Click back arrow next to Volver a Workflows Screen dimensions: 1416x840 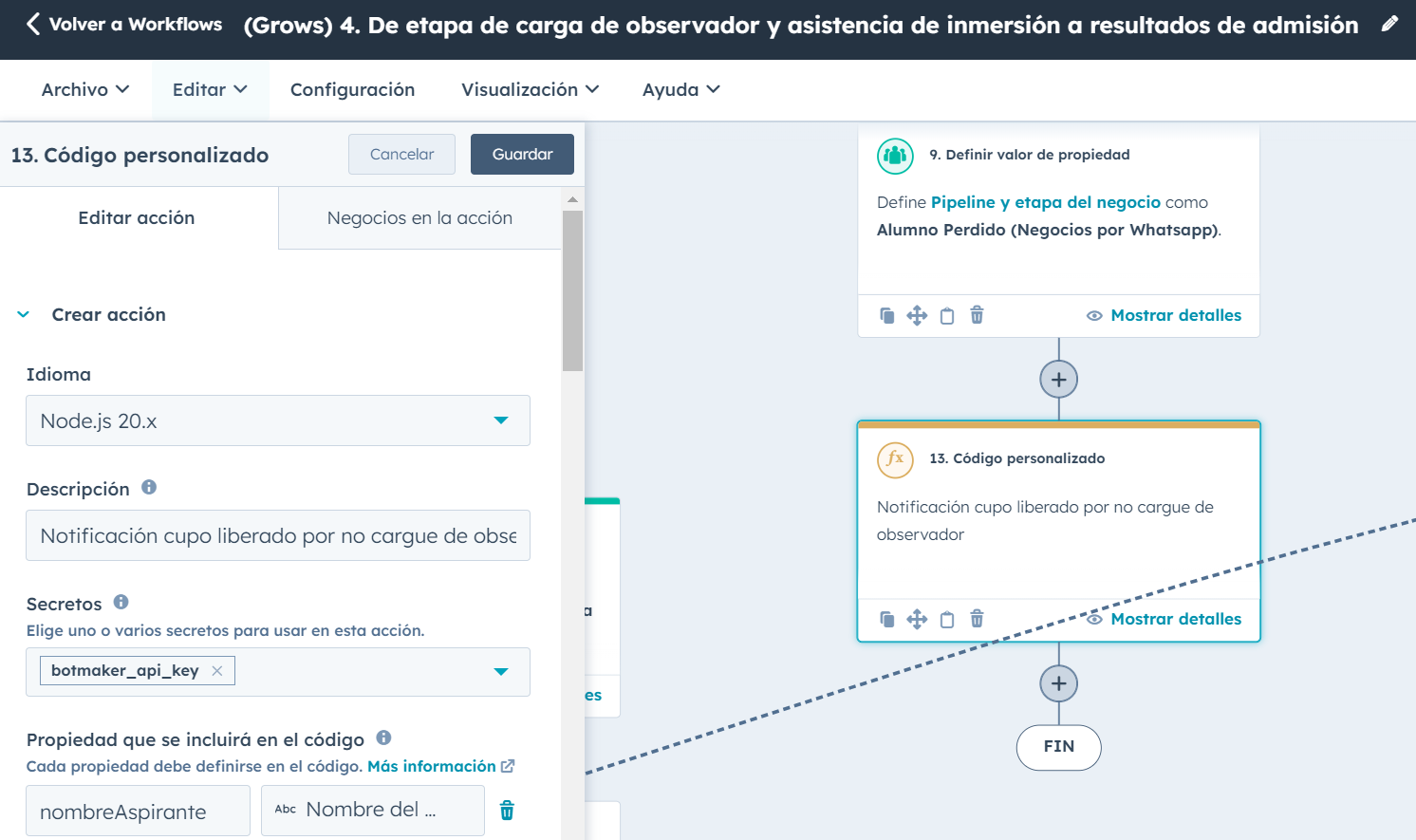coord(33,24)
